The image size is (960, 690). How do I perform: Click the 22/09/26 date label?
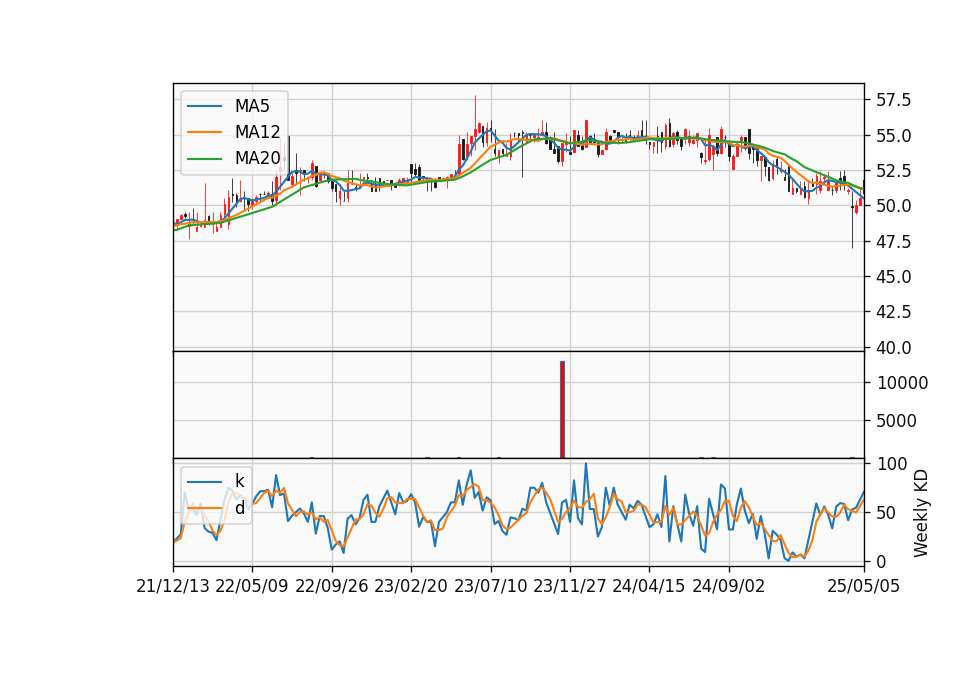(332, 586)
